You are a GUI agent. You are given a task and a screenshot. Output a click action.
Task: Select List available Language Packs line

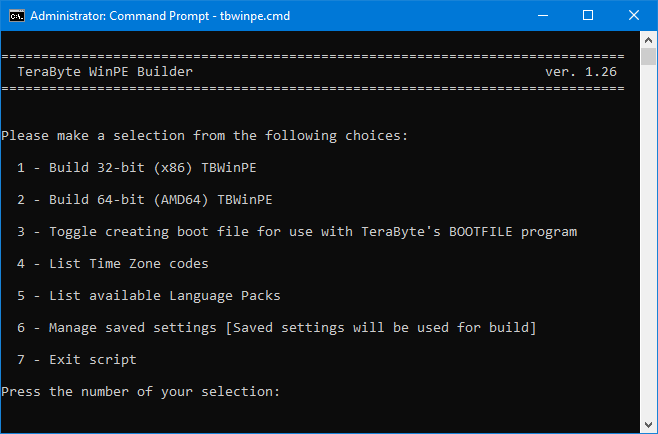pos(149,296)
